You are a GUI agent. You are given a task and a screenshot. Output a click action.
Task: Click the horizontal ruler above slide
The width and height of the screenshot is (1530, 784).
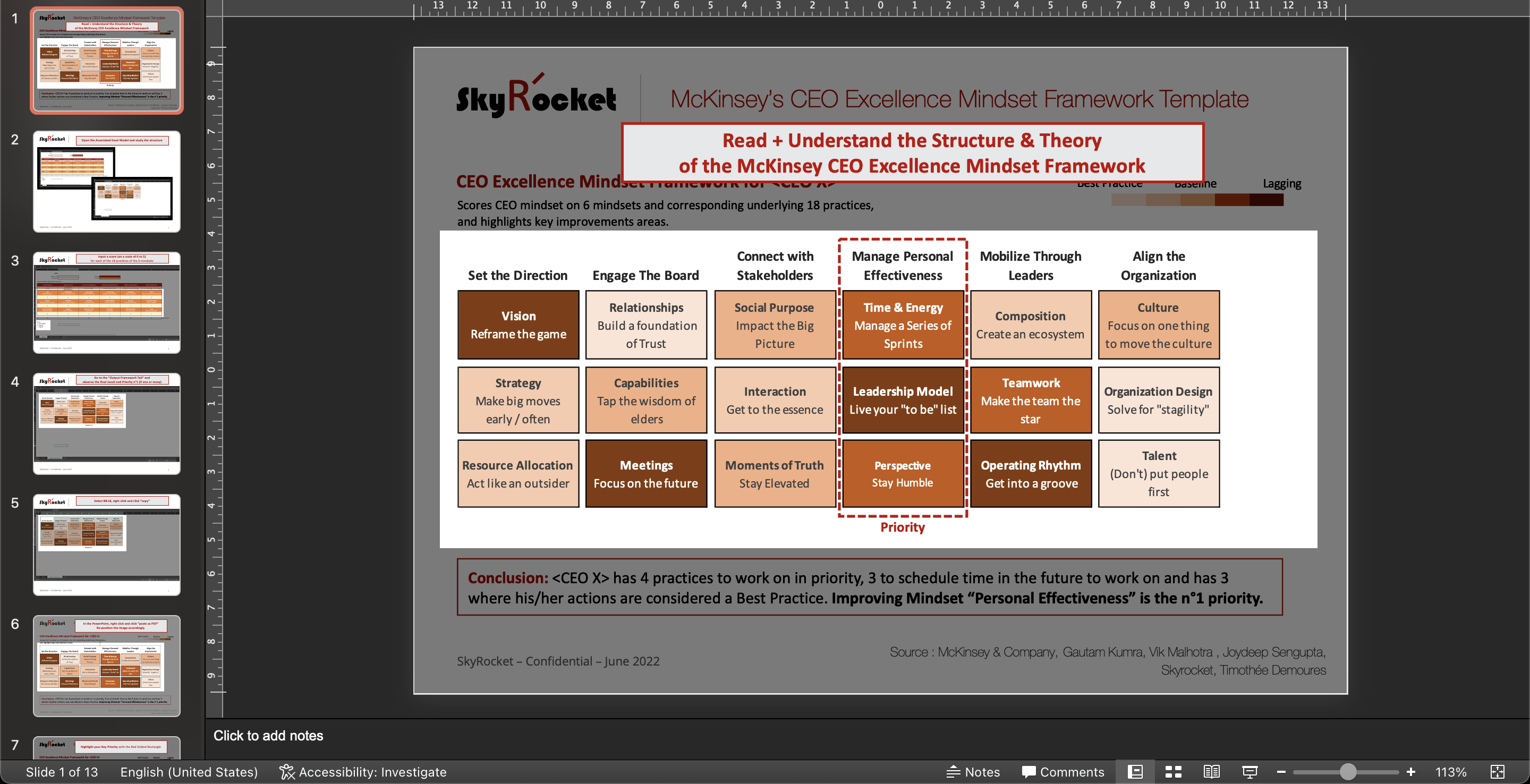pos(880,8)
